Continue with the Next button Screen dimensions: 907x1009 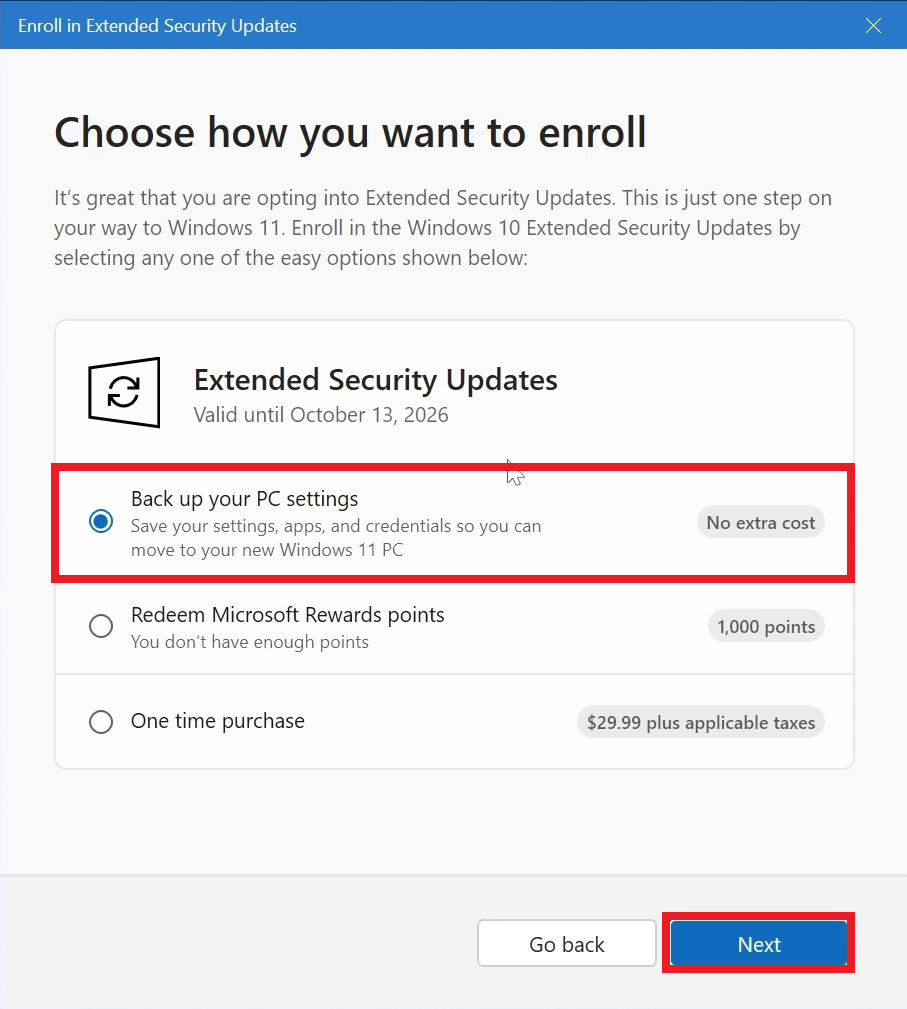pyautogui.click(x=759, y=944)
